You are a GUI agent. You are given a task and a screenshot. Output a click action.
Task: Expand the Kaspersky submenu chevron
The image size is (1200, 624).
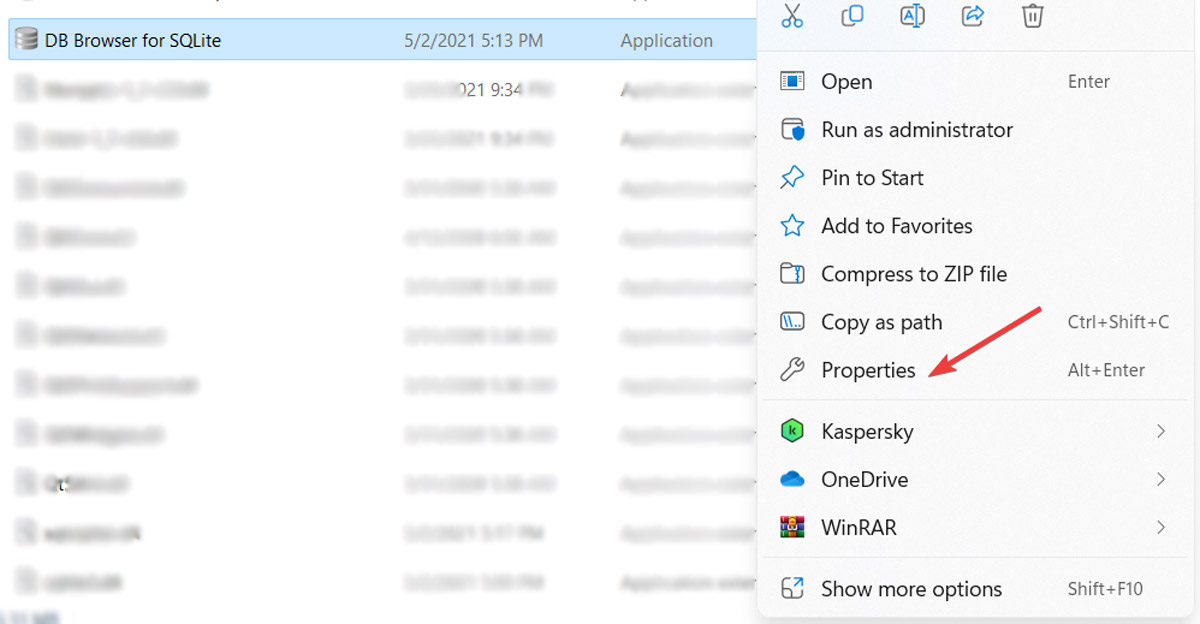1160,431
